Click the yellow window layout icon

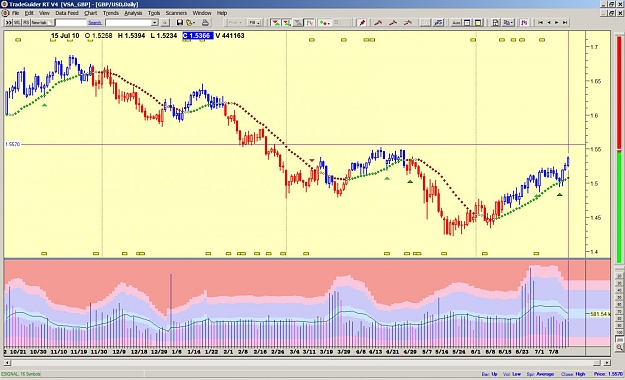[478, 23]
